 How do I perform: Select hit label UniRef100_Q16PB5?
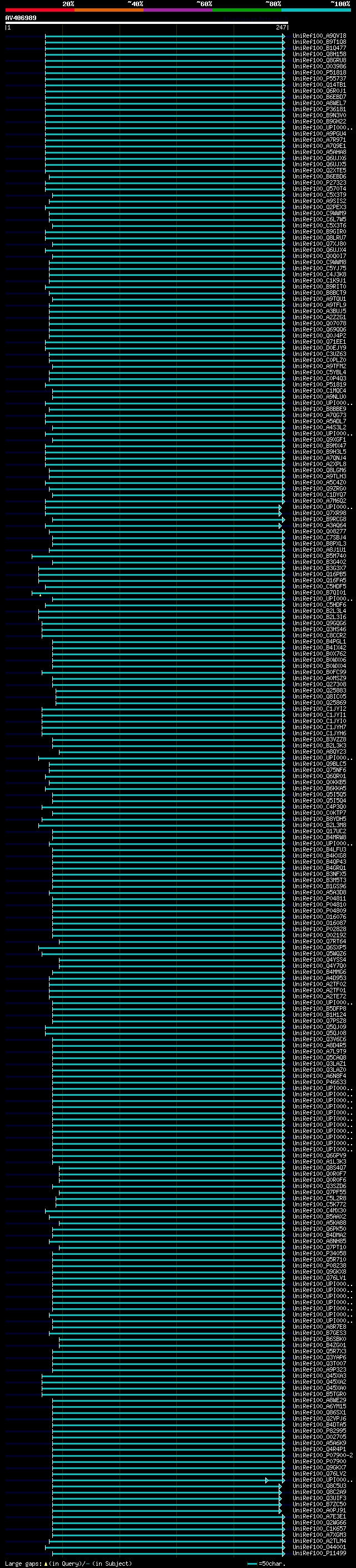point(319,574)
